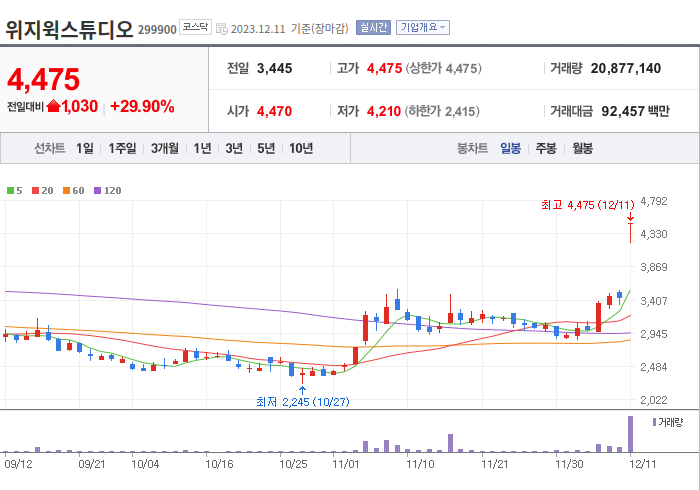Click the 상한가 4,475 upper limit text
Image resolution: width=700 pixels, height=490 pixels.
tap(443, 68)
